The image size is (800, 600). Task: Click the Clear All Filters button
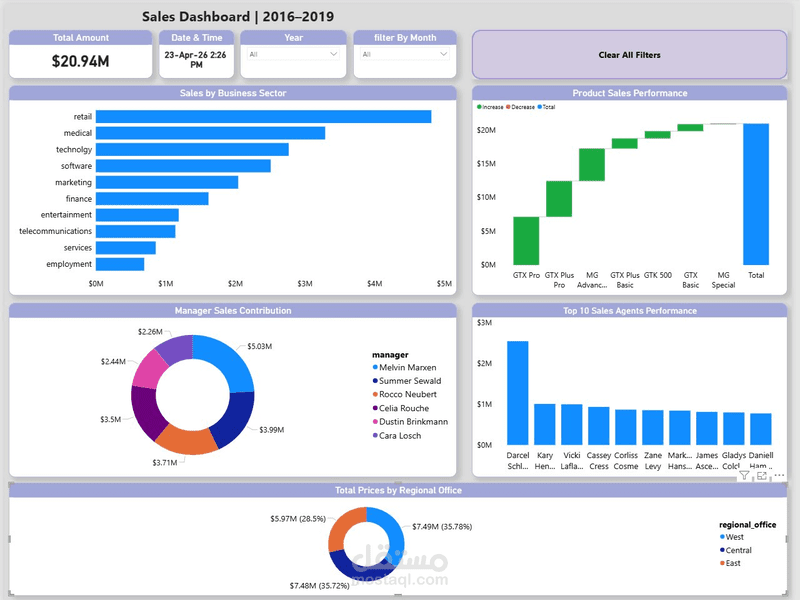tap(629, 55)
